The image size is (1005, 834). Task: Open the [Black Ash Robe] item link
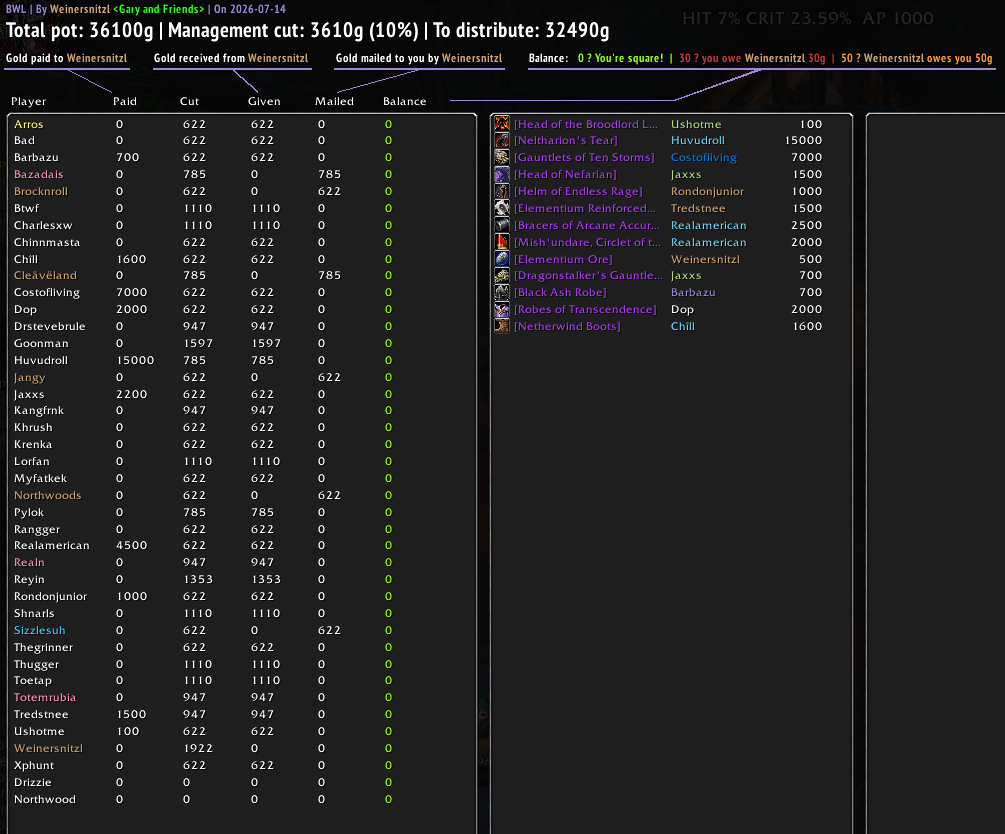point(560,292)
